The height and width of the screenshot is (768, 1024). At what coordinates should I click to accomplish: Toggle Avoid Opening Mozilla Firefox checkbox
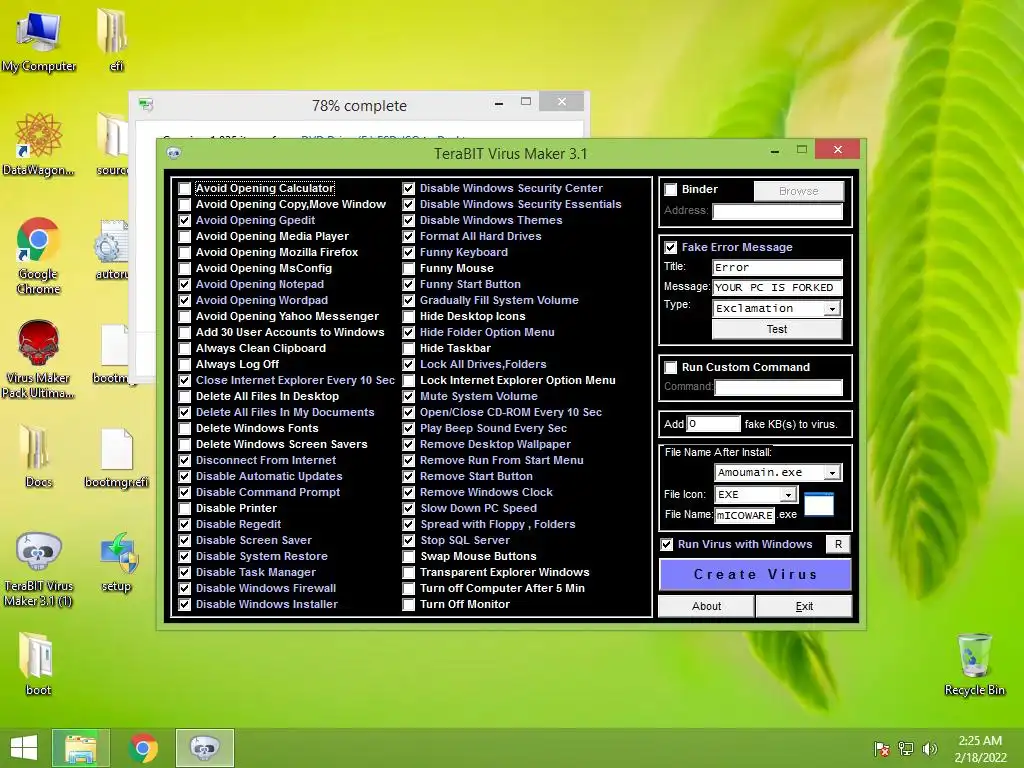(x=185, y=253)
